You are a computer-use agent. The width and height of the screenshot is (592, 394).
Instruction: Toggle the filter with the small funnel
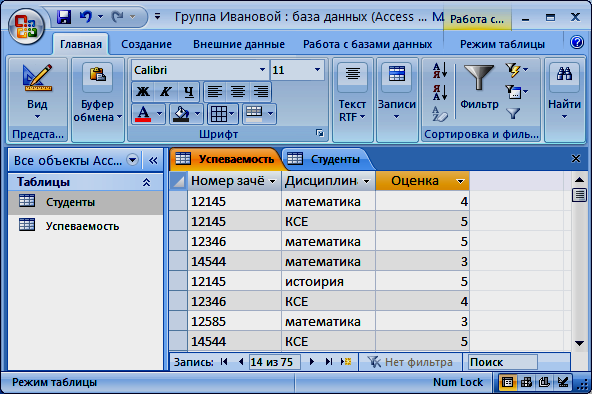coord(513,113)
